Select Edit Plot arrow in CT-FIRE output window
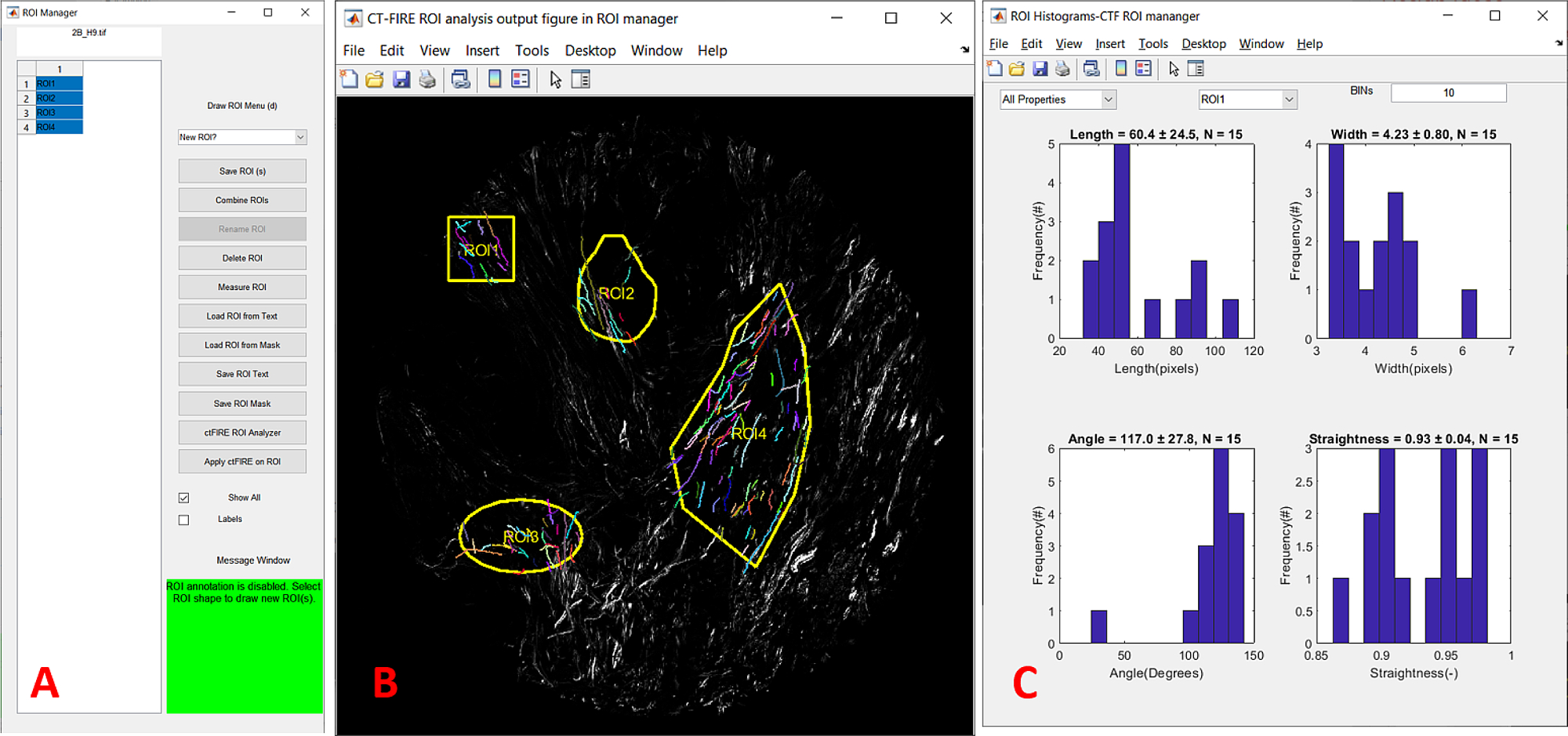 click(x=555, y=79)
